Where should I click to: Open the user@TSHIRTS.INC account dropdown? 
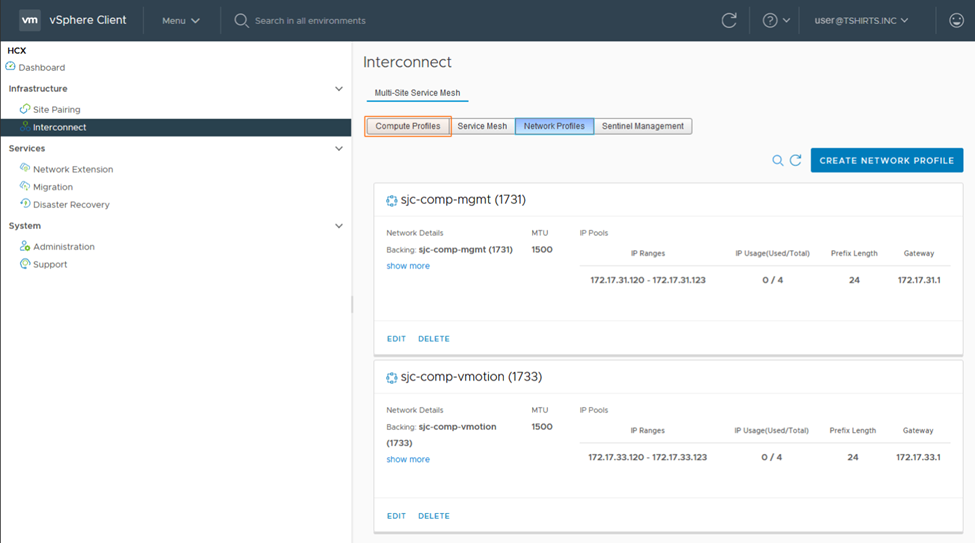tap(861, 20)
